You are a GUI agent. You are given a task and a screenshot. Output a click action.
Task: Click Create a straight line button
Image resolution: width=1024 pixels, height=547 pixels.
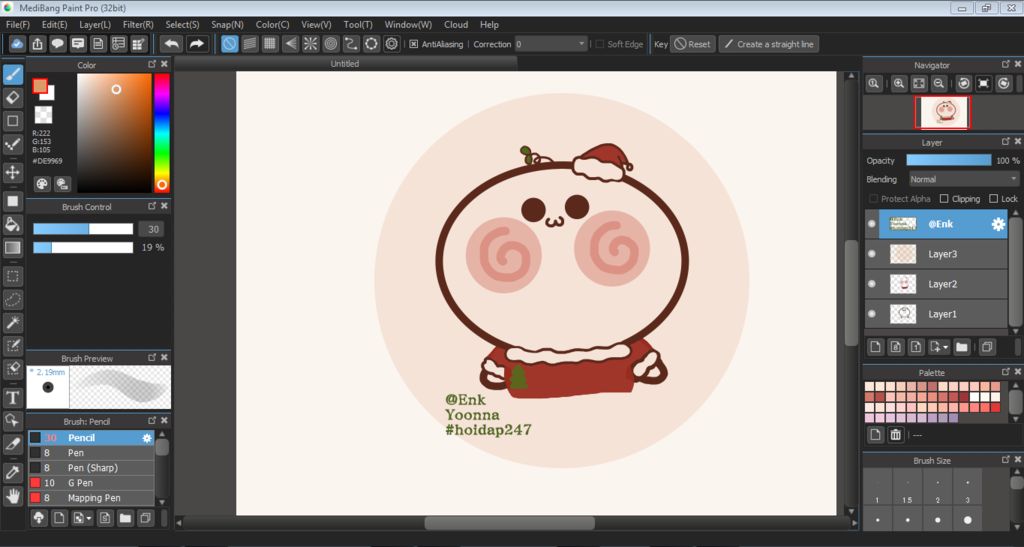click(769, 44)
